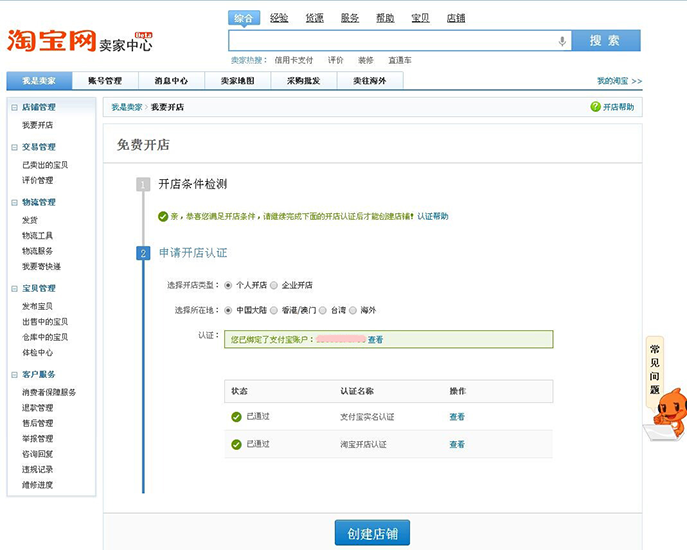The height and width of the screenshot is (550, 687).
Task: Click hot search term 评价
Action: [x=336, y=60]
